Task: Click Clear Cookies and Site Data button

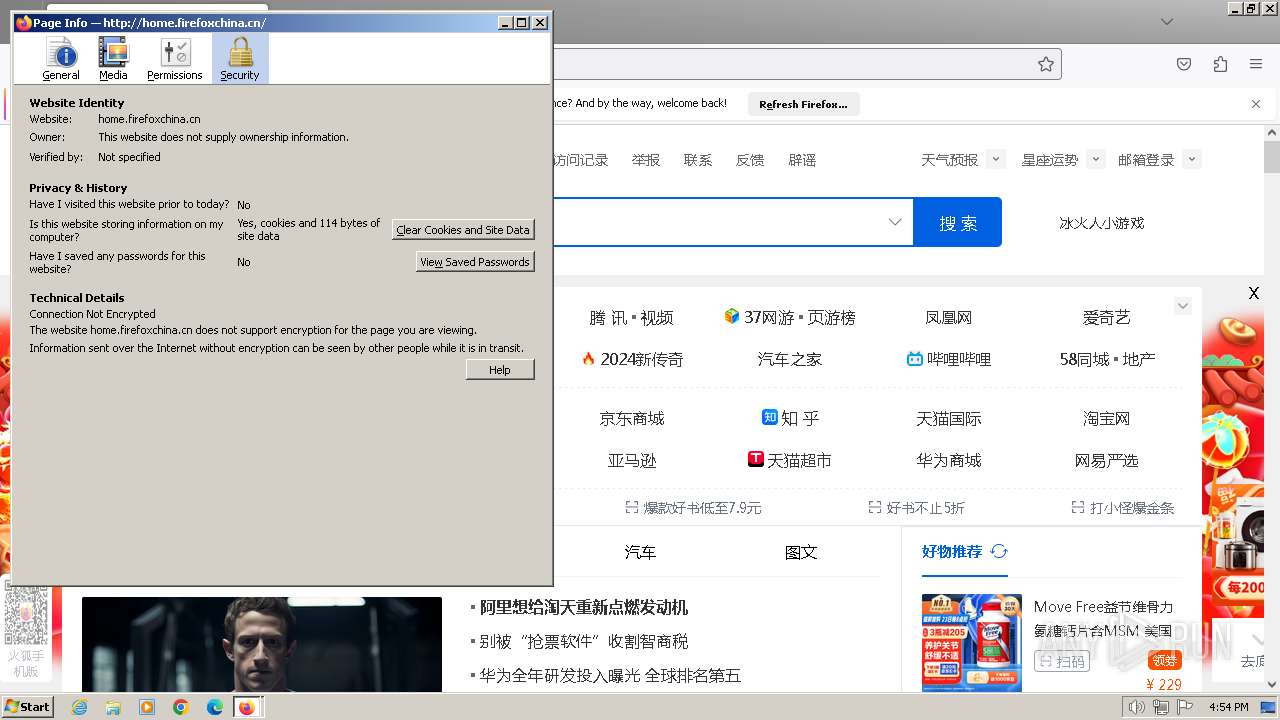Action: [463, 230]
